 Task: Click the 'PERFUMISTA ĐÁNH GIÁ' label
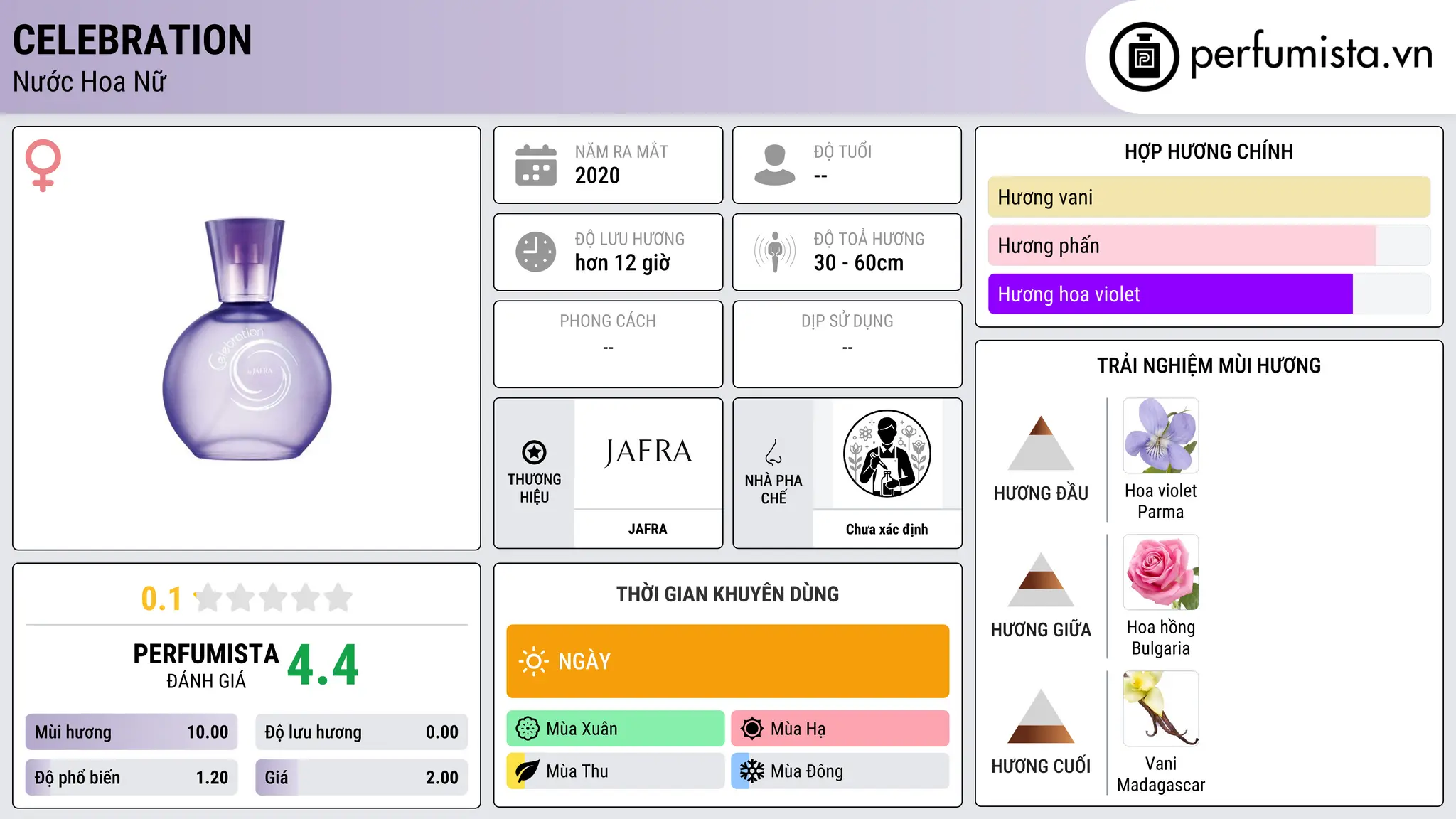coord(206,665)
